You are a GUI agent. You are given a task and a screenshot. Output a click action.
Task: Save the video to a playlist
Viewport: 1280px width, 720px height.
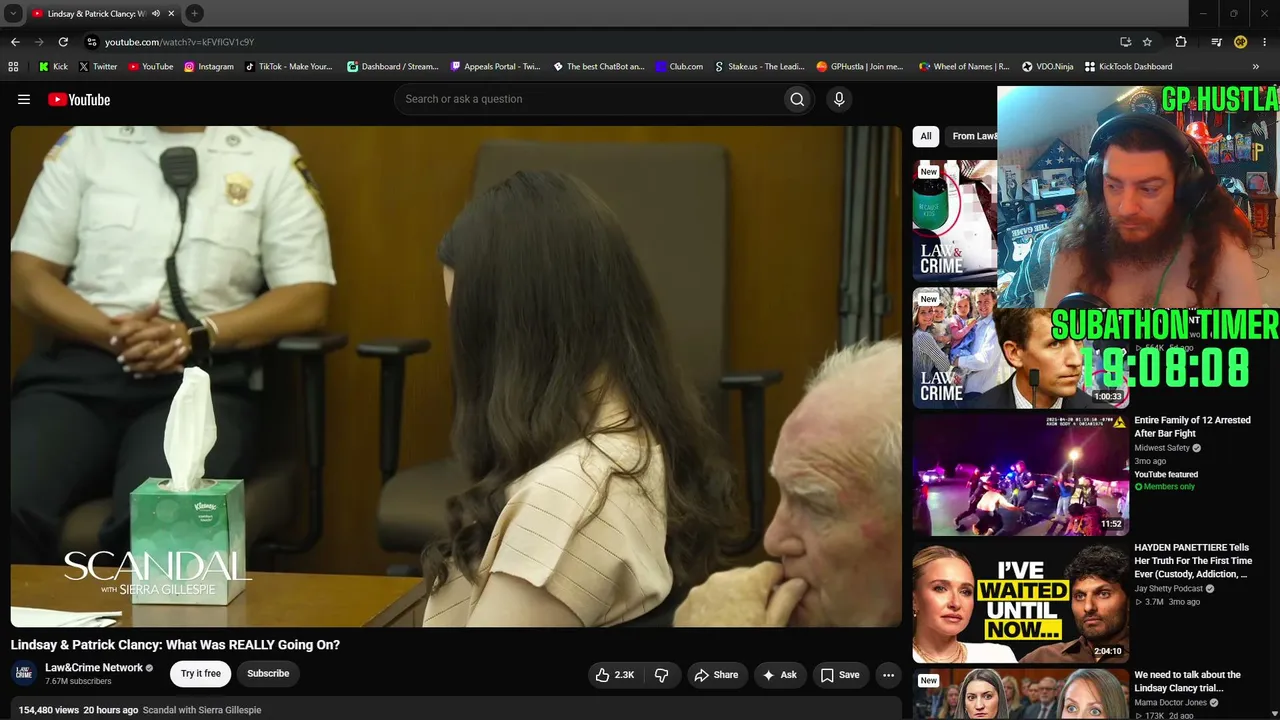point(840,675)
